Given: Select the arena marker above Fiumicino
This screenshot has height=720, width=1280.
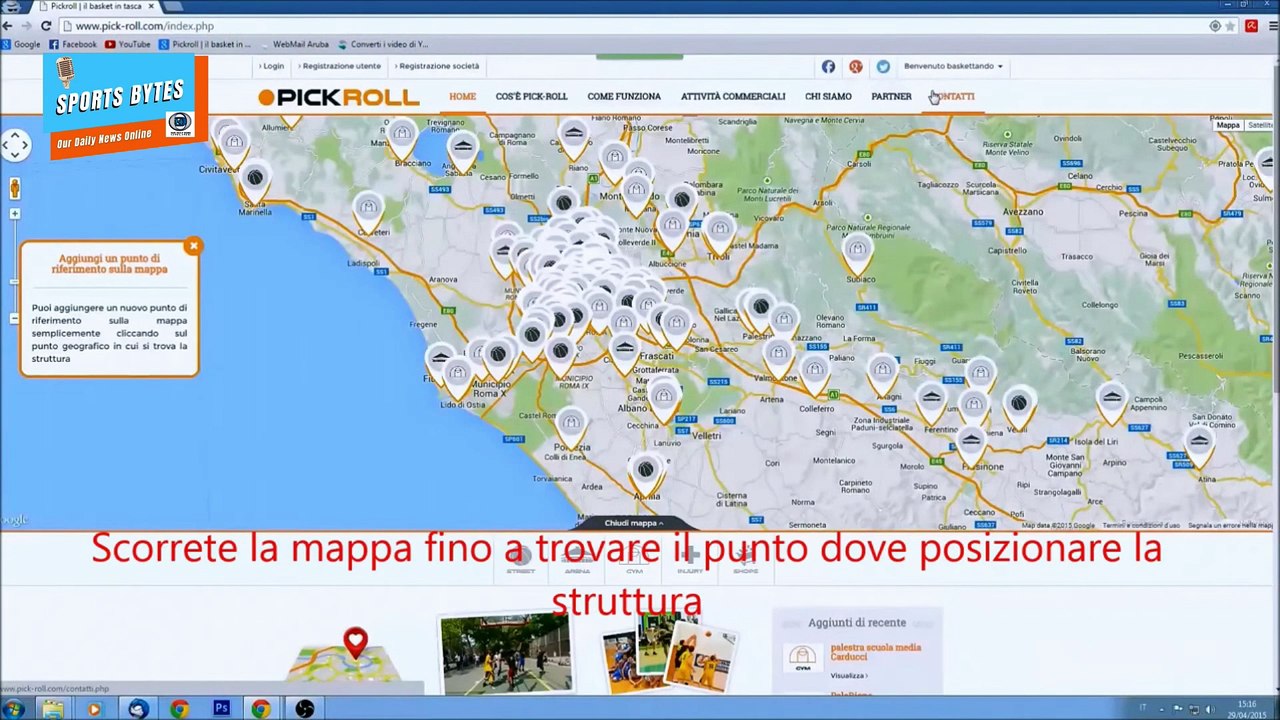Looking at the screenshot, I should tap(440, 363).
